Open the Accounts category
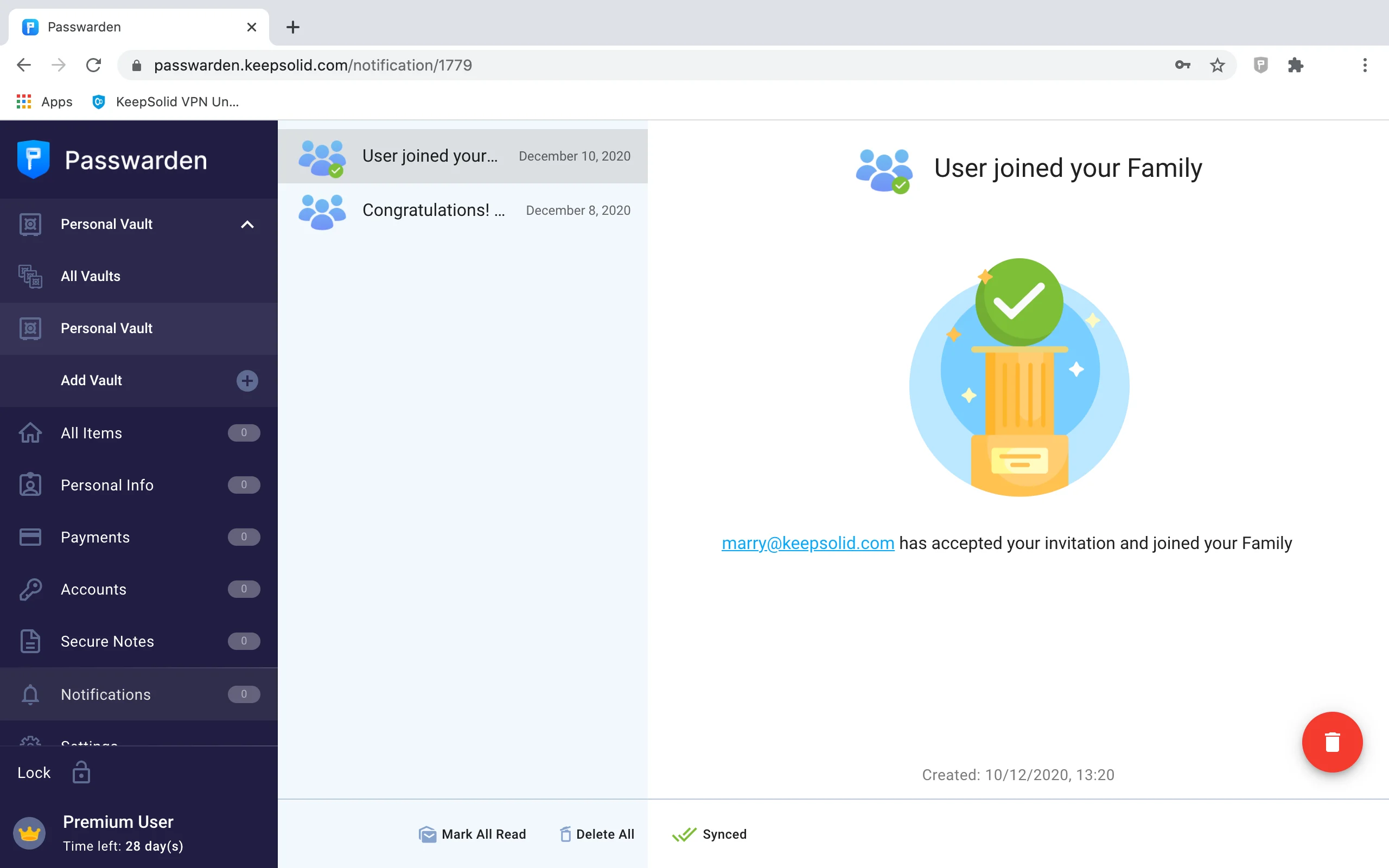 pyautogui.click(x=93, y=589)
